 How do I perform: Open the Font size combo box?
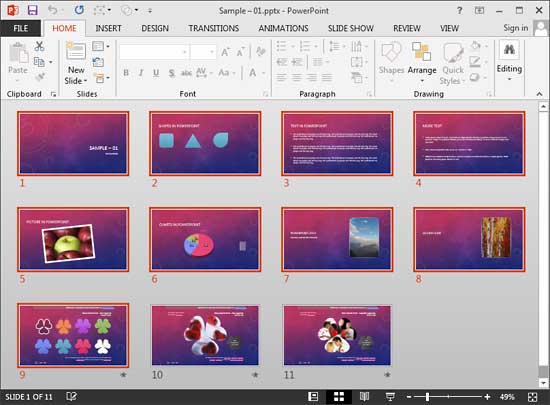pyautogui.click(x=203, y=52)
